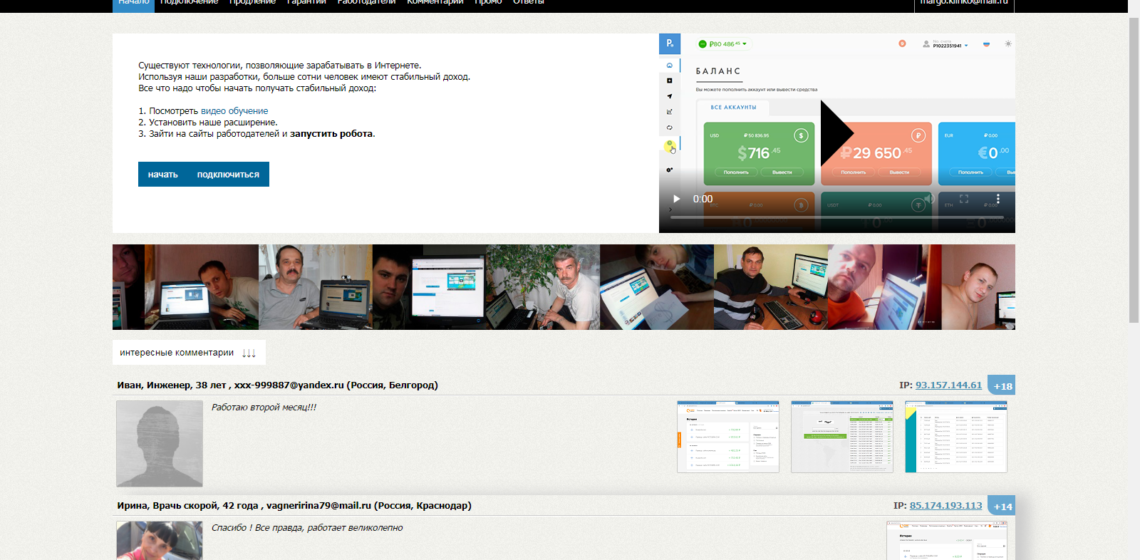Viewport: 1140px width, 560px height.
Task: Go to Работодатели in top navigation
Action: tap(366, 3)
